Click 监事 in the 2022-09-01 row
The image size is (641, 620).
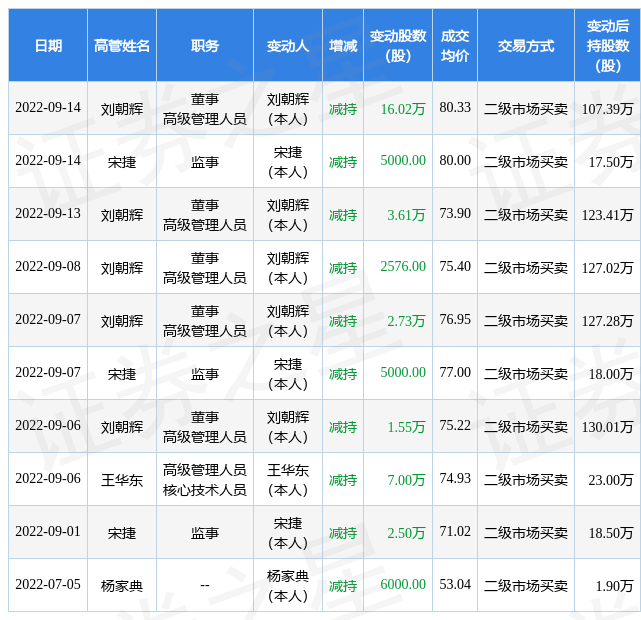coord(205,533)
